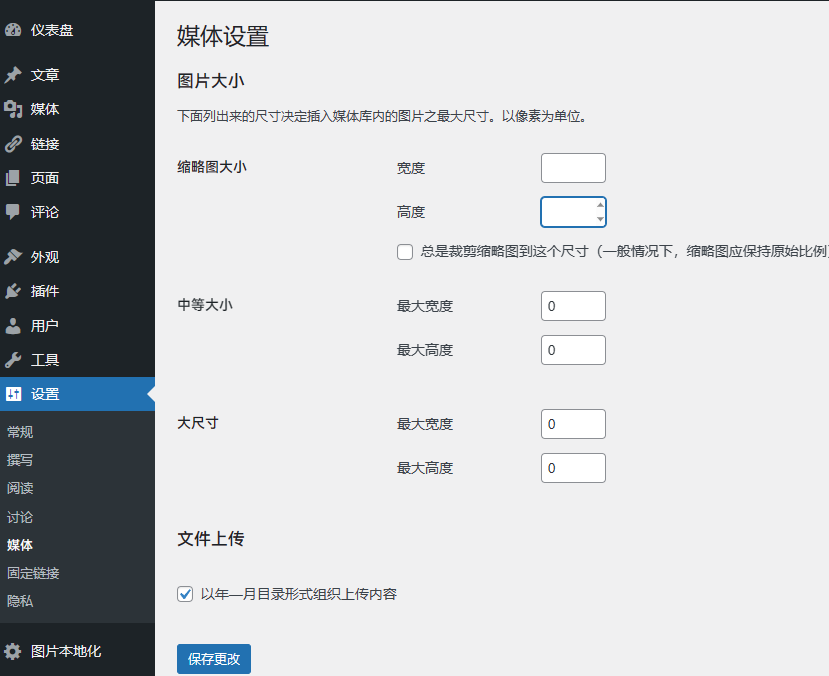829x676 pixels.
Task: Open the 媒体 library icon
Action: (x=14, y=109)
